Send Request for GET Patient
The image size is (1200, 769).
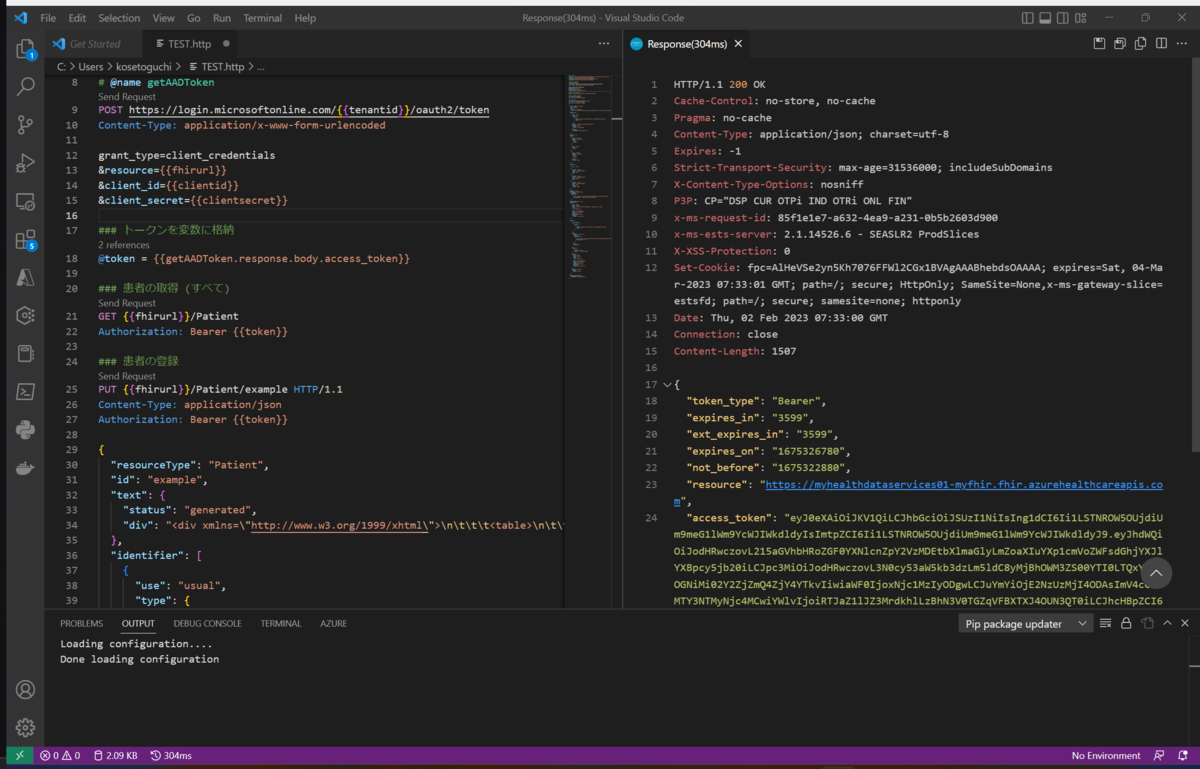click(x=127, y=303)
